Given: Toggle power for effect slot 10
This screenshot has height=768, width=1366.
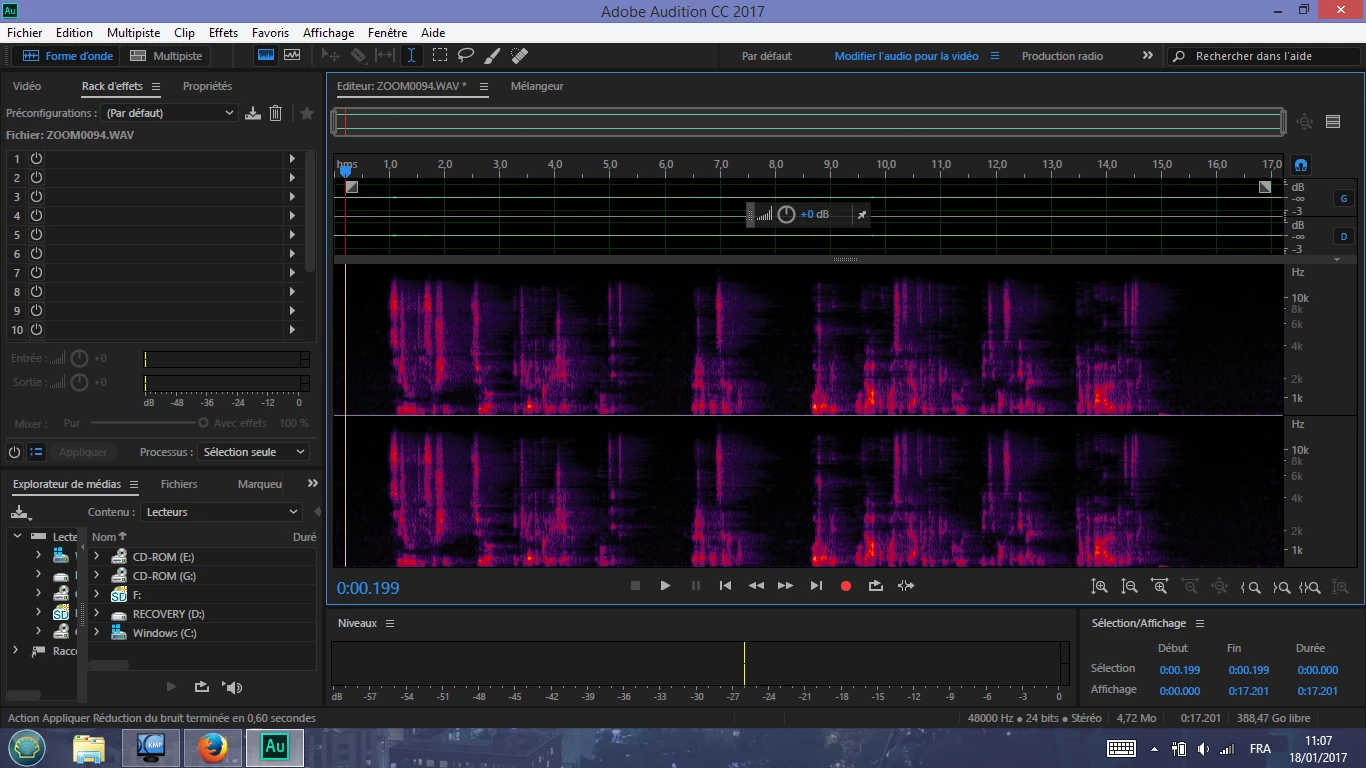Looking at the screenshot, I should click(x=36, y=329).
